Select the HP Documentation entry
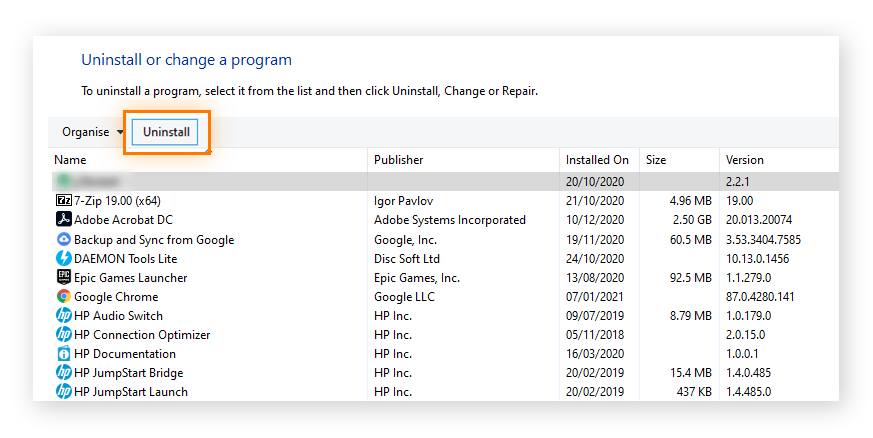This screenshot has width=873, height=438. point(125,353)
